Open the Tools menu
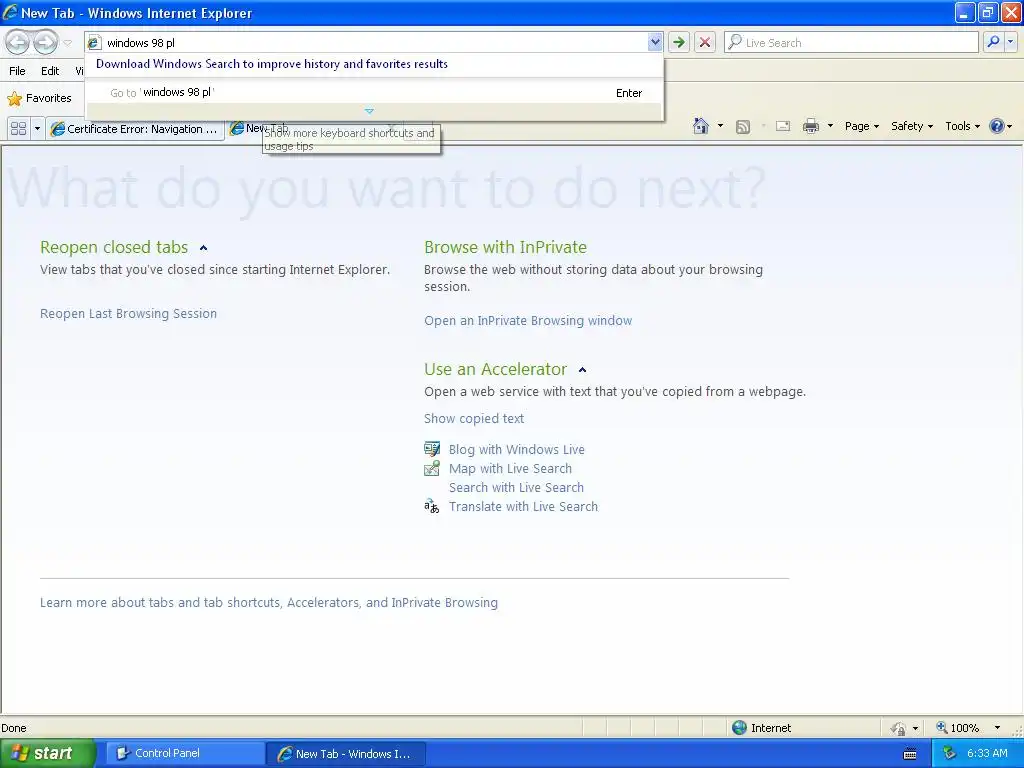Screen dimensions: 1024x768 [963, 126]
